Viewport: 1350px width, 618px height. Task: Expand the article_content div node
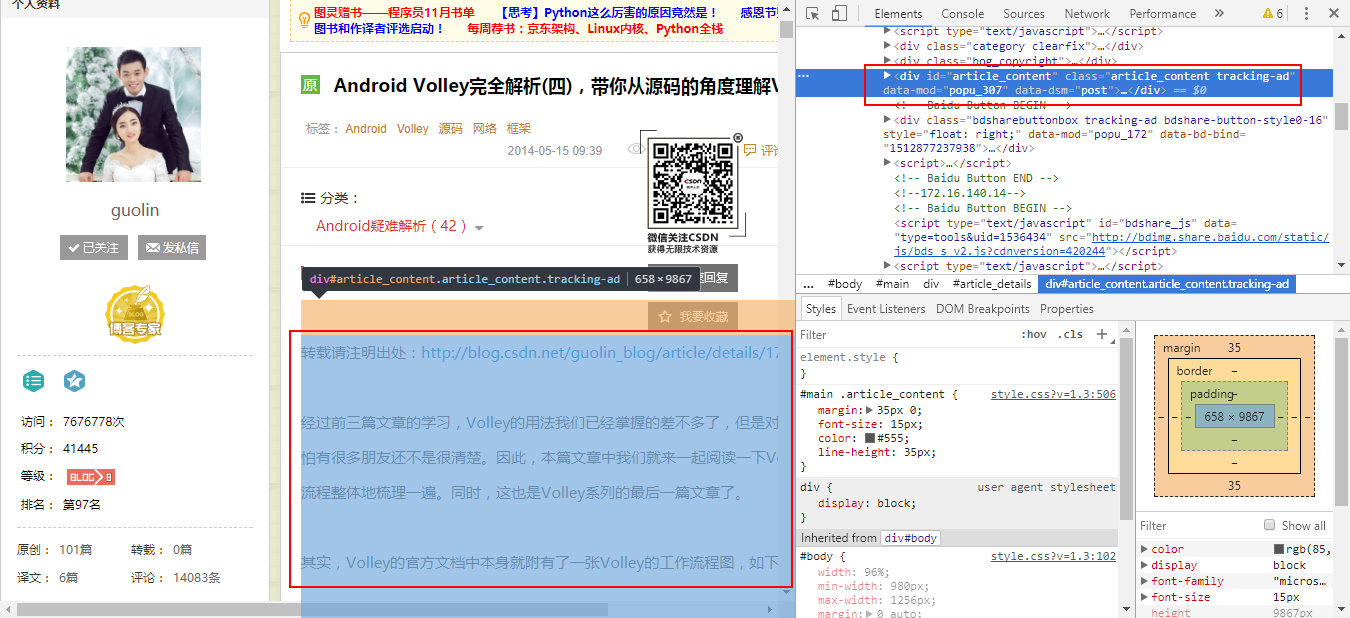[887, 75]
